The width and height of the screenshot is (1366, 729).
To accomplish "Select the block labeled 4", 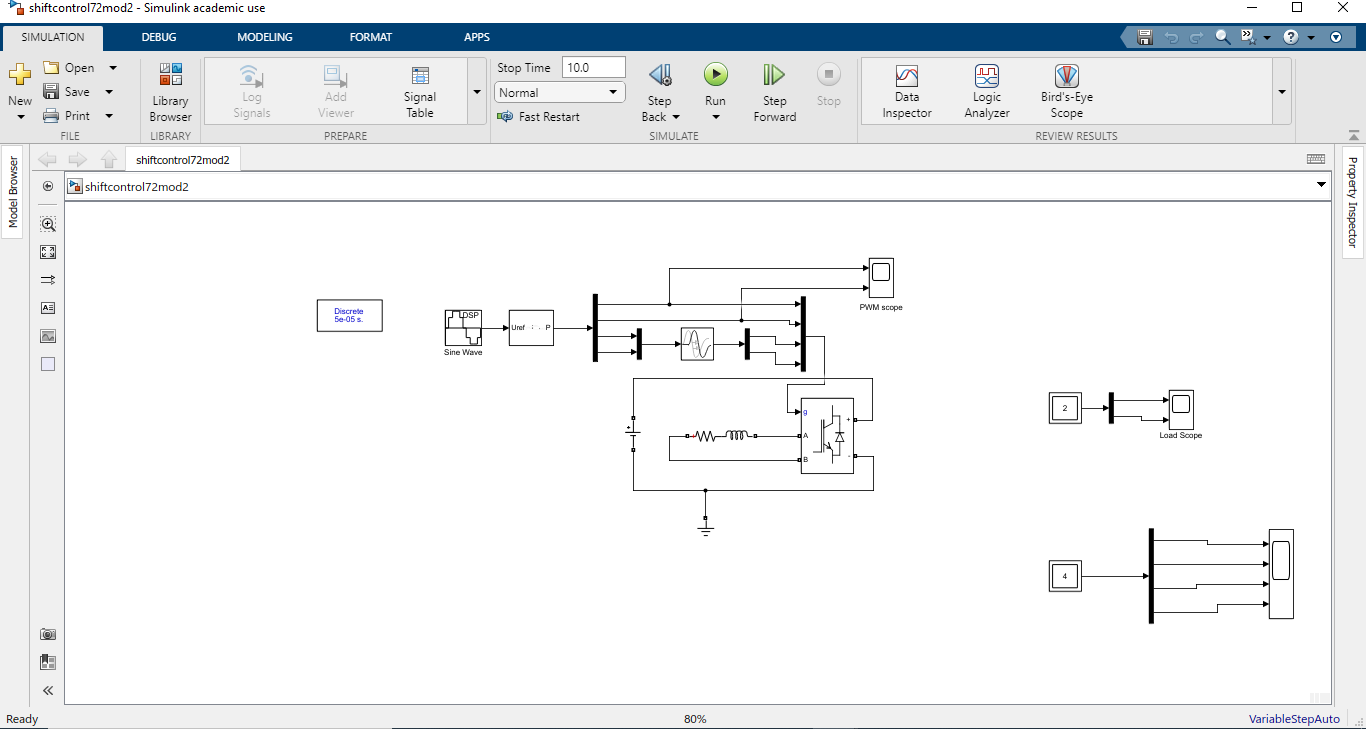I will [1065, 577].
